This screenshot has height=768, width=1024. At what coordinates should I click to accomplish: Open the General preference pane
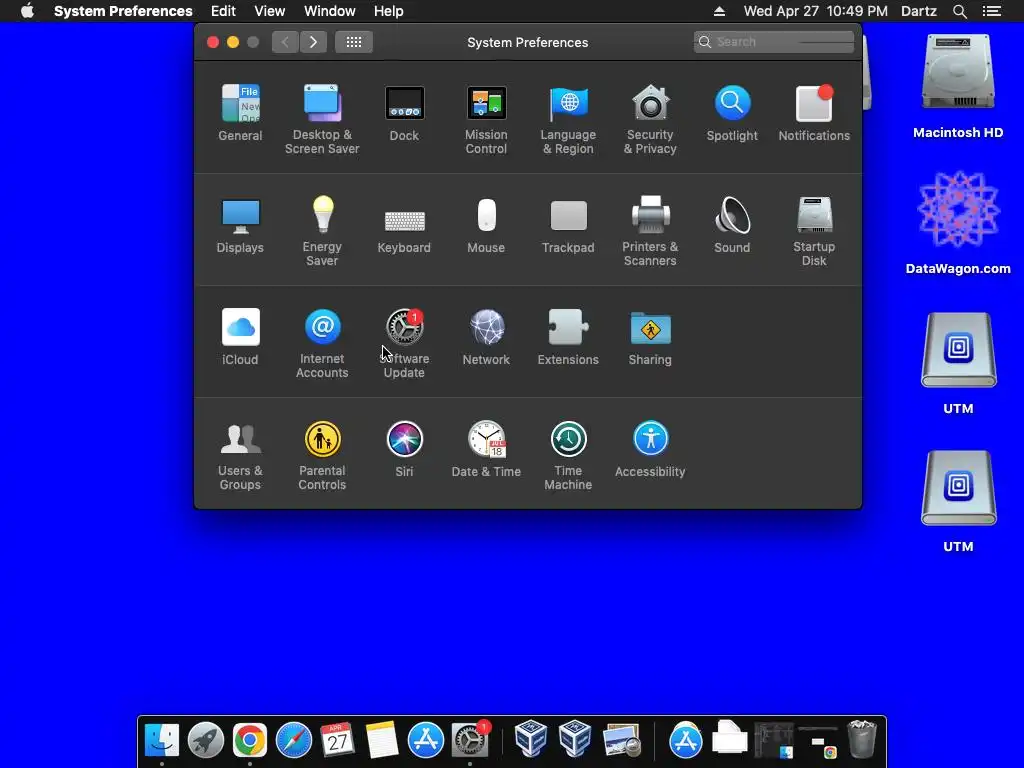click(240, 113)
